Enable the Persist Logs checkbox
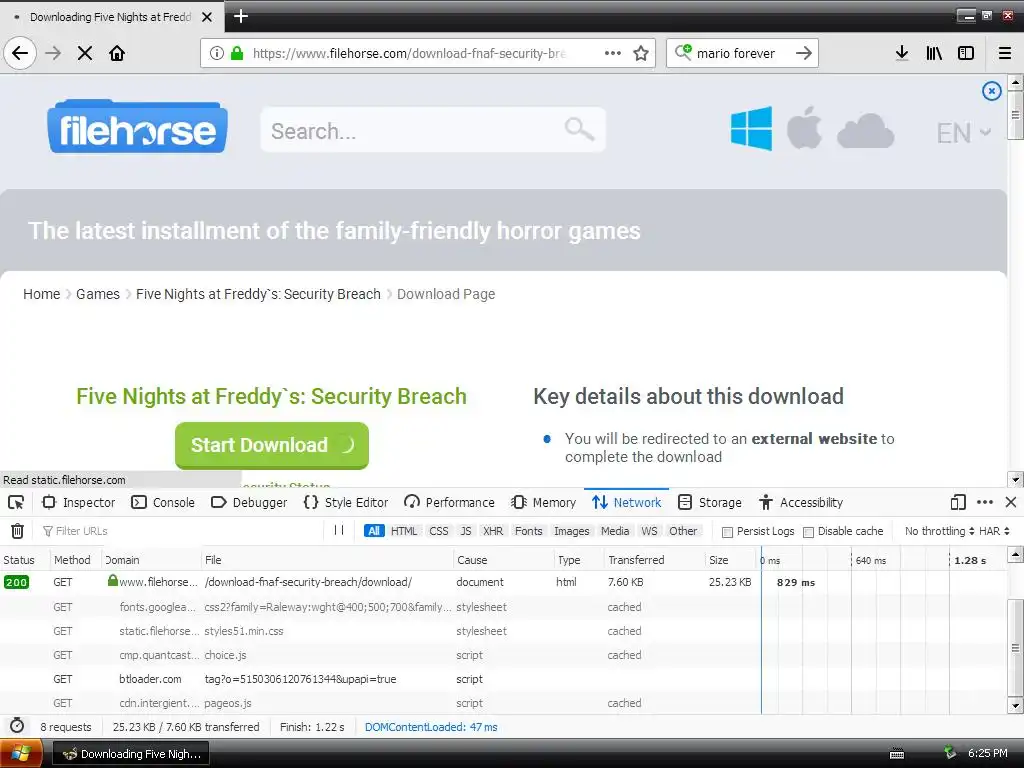The height and width of the screenshot is (768, 1024). click(727, 532)
